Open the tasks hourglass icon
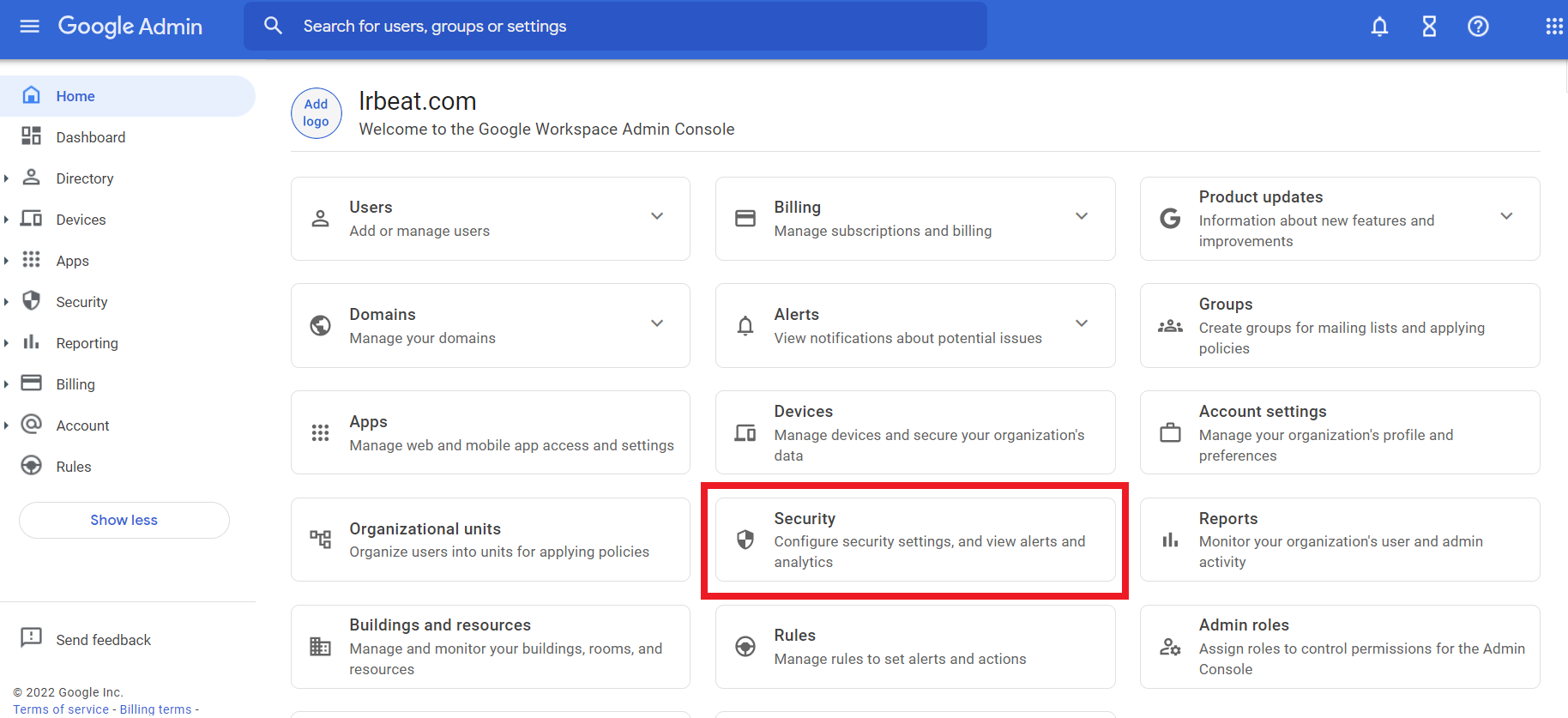1568x718 pixels. 1429,27
